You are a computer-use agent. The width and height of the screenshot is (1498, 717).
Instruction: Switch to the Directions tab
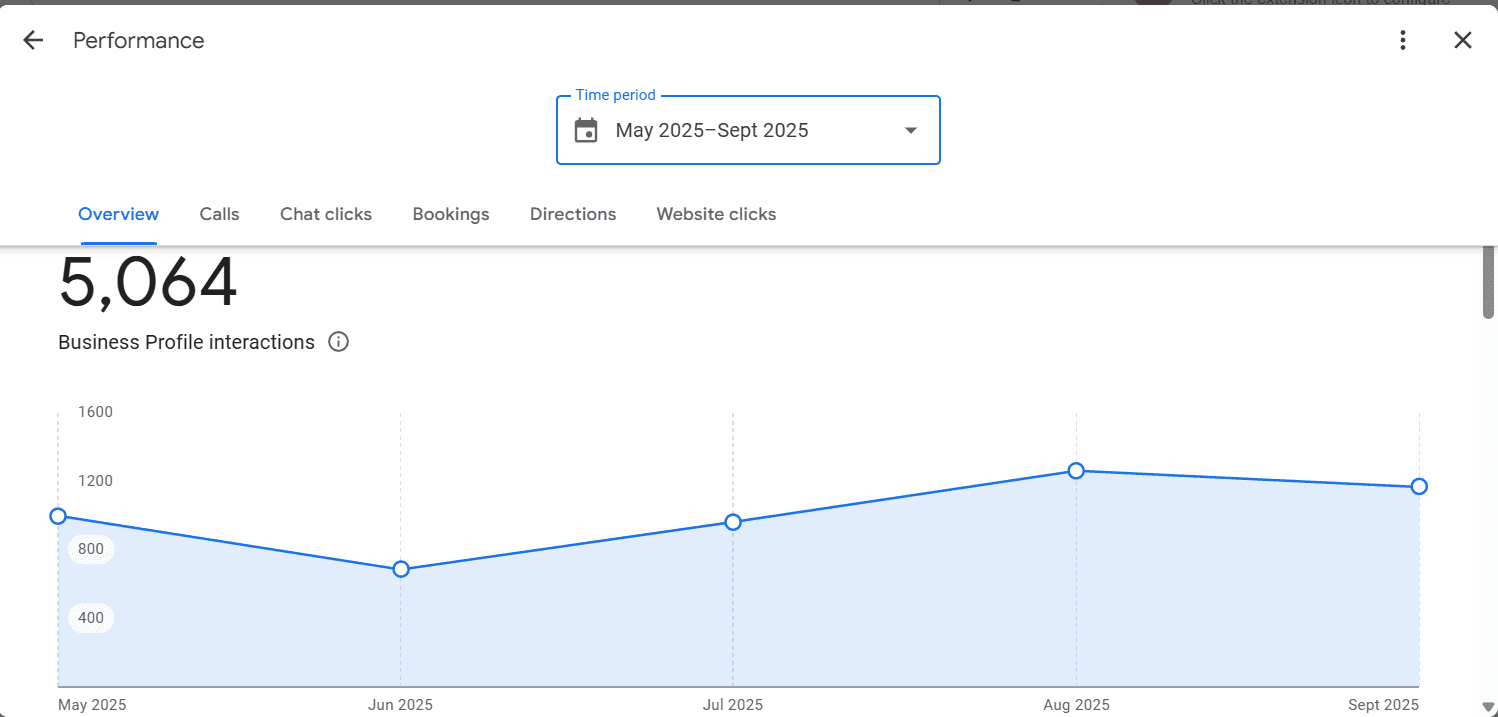[x=572, y=214]
